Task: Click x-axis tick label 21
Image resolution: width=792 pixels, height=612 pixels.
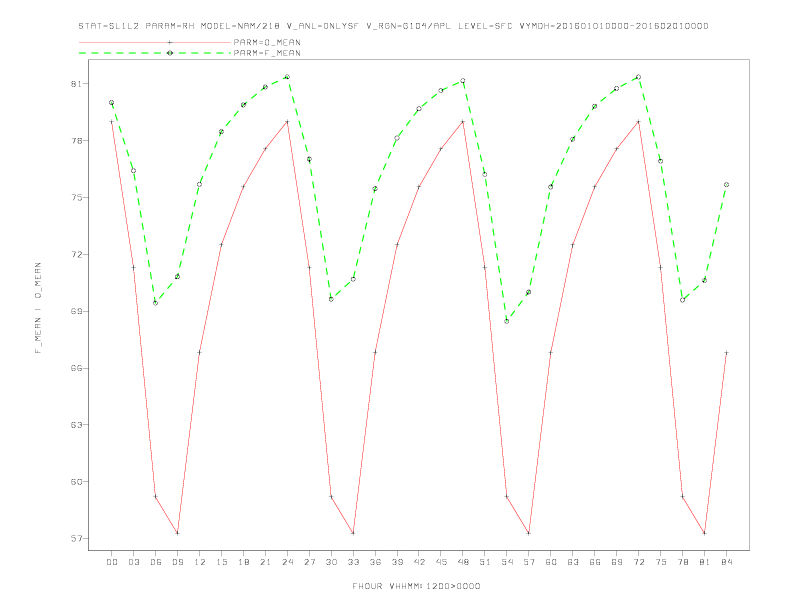Action: click(266, 562)
